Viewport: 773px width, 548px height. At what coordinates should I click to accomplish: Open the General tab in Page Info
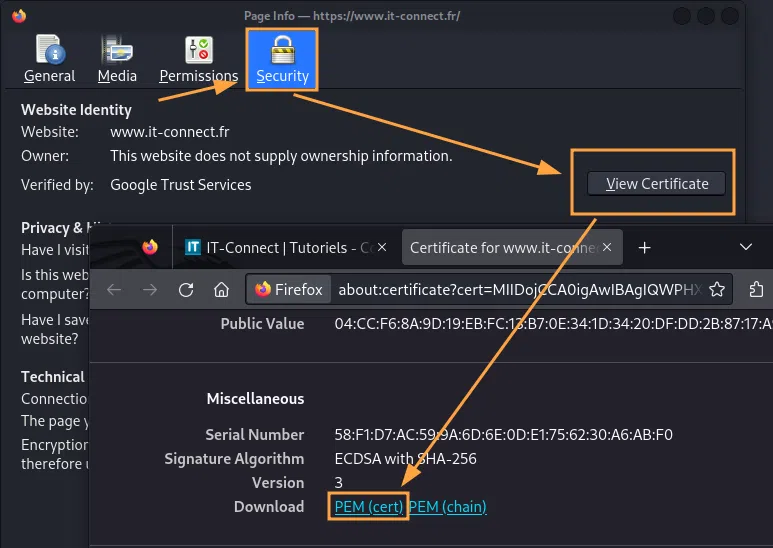point(49,59)
